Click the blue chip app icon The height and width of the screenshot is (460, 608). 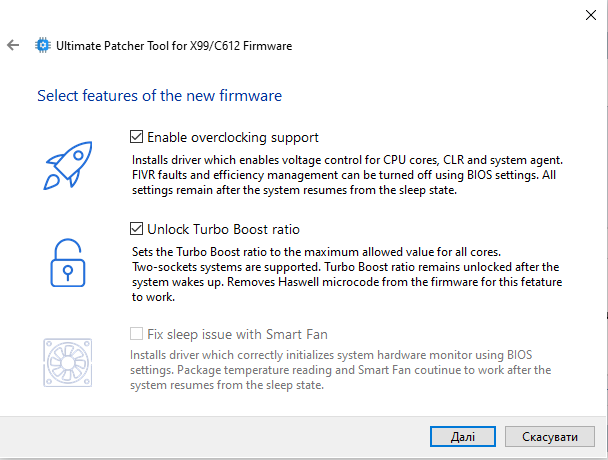point(43,45)
